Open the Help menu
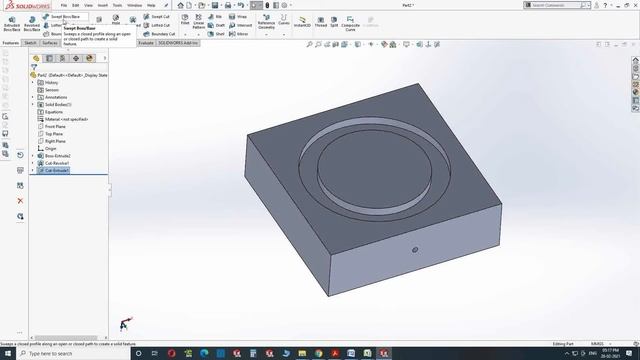This screenshot has width=640, height=360. pyautogui.click(x=151, y=5)
